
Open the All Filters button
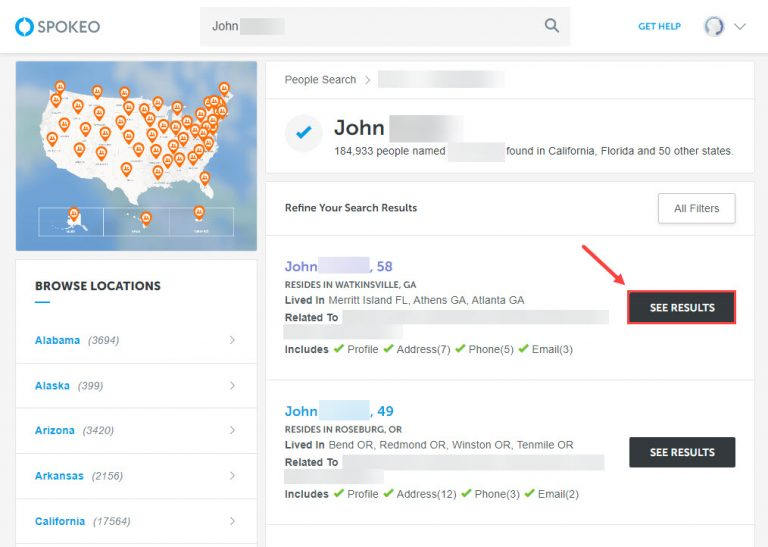pos(696,208)
